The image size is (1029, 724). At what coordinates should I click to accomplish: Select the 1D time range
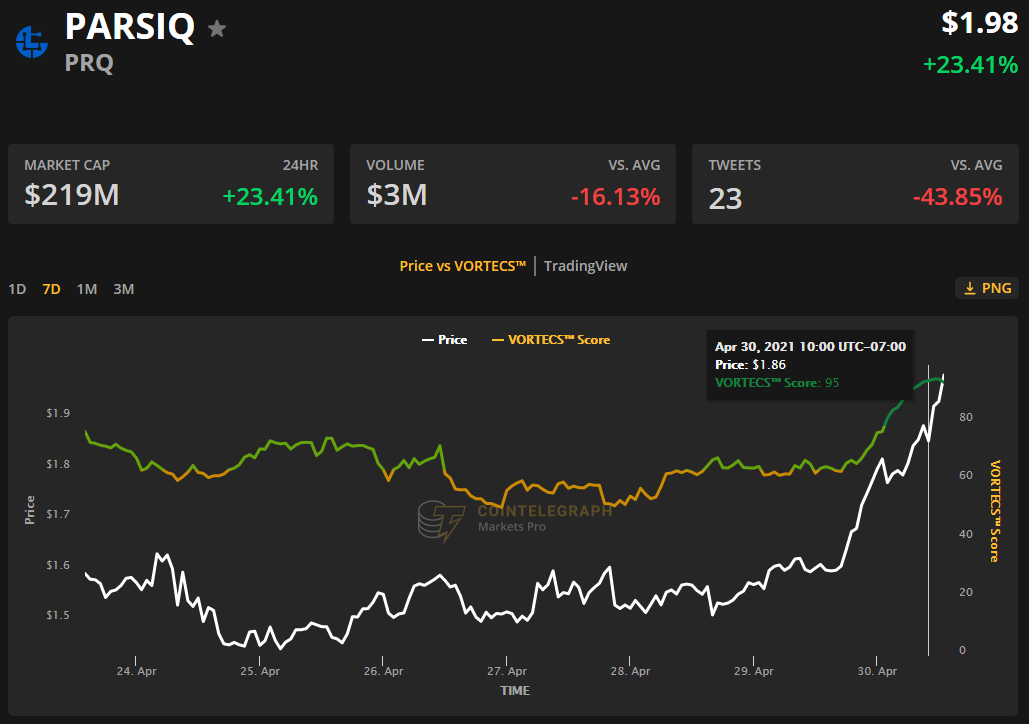pos(17,289)
